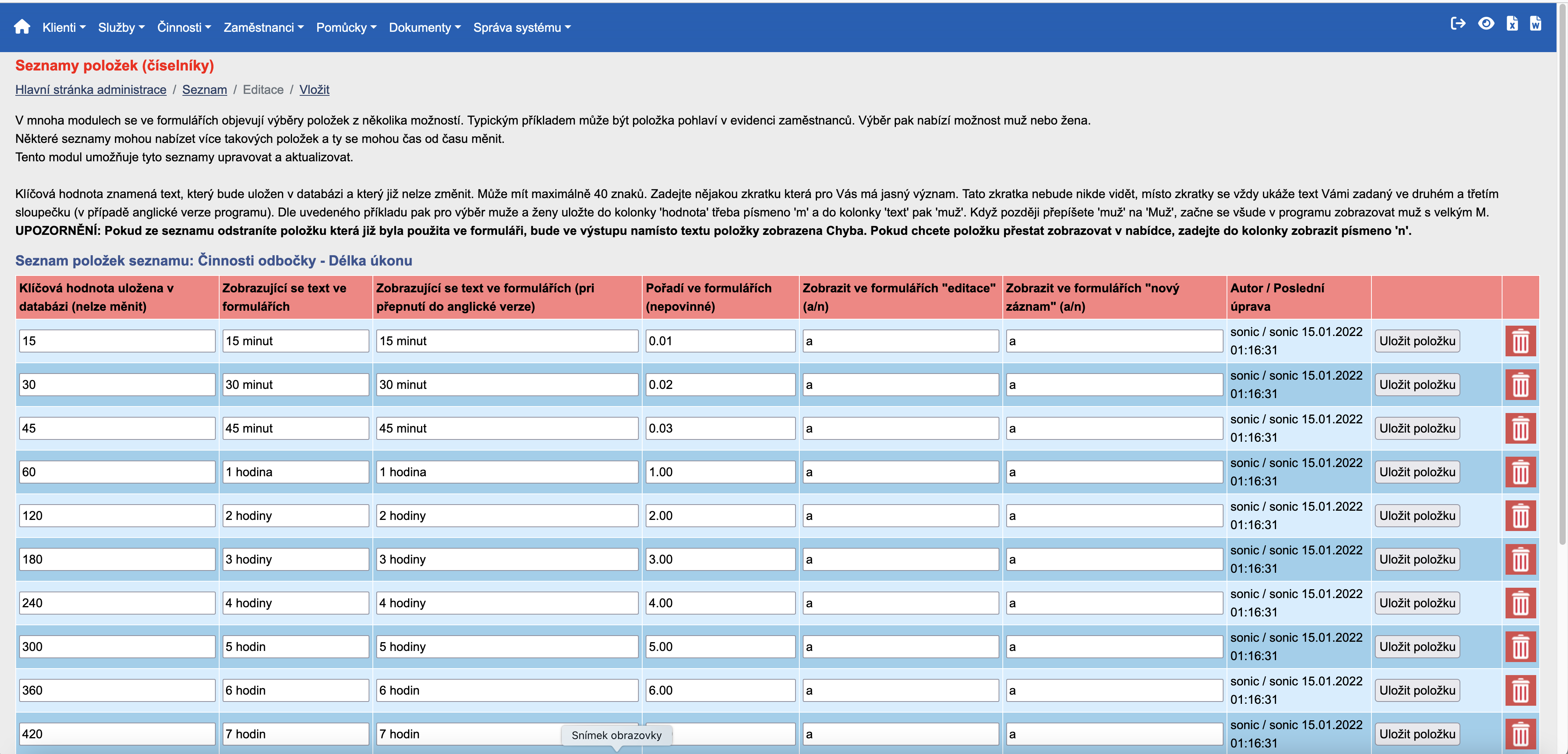Export to Word document icon
Viewport: 1568px width, 754px height.
[1536, 24]
